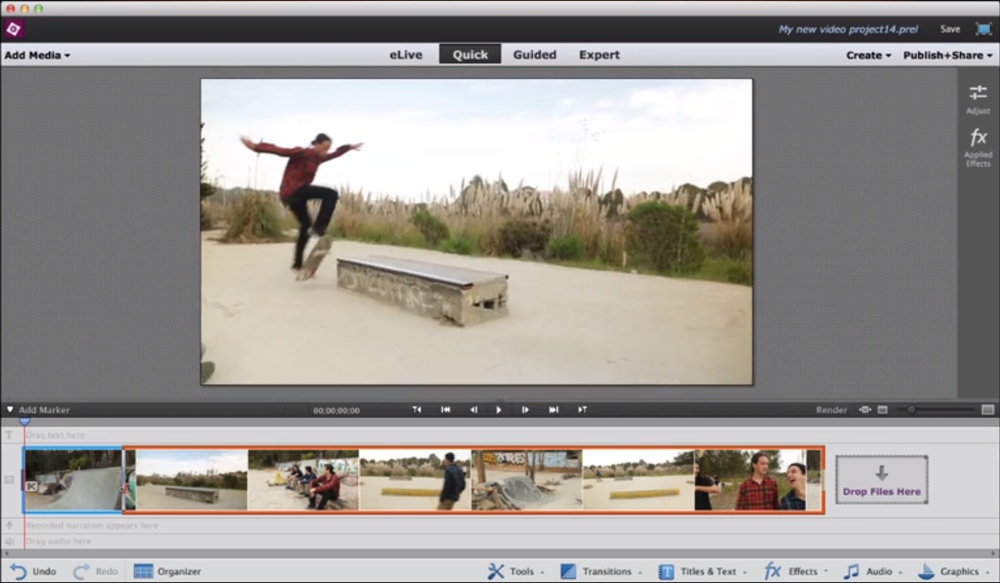Click the Render button
Viewport: 1000px width, 583px height.
tap(831, 409)
